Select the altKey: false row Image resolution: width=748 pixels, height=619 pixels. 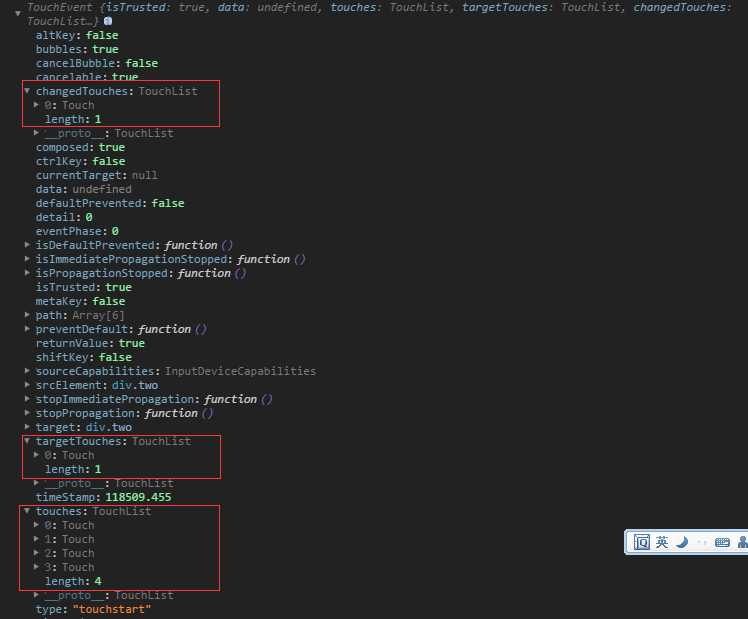77,35
